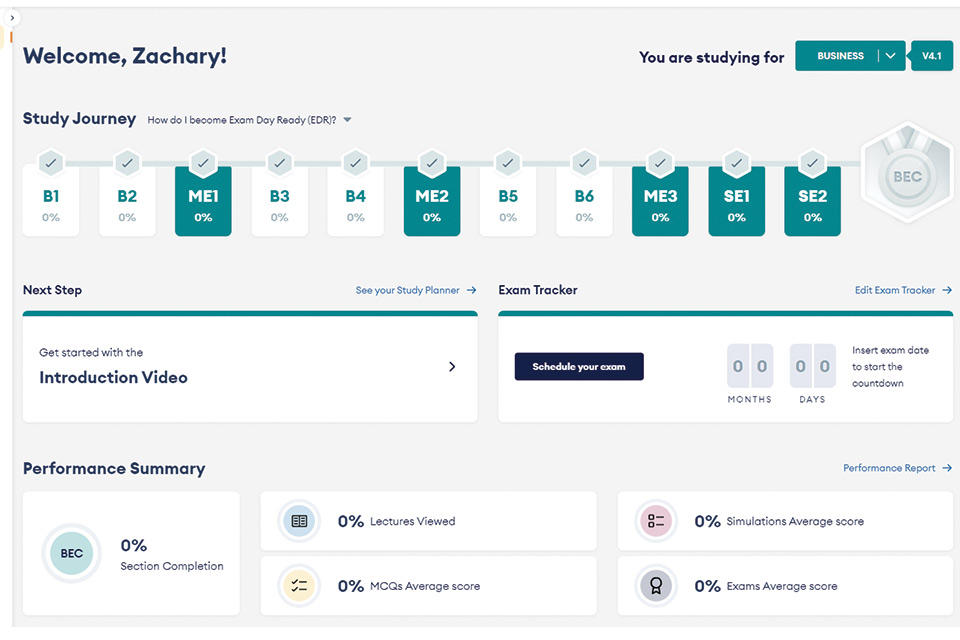Click the Simulations Average score icon
The height and width of the screenshot is (640, 960).
(x=656, y=521)
